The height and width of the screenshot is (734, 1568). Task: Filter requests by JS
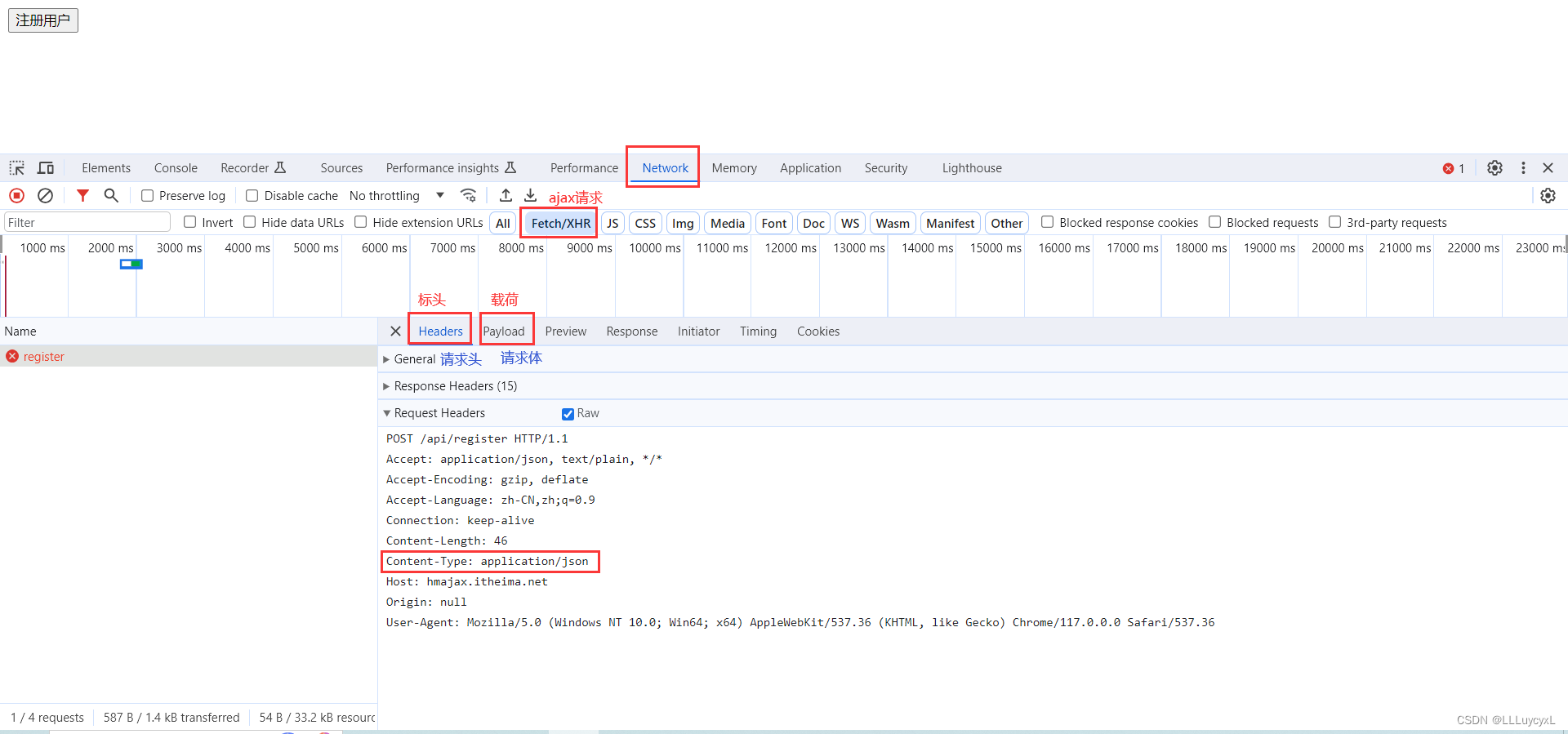(612, 223)
